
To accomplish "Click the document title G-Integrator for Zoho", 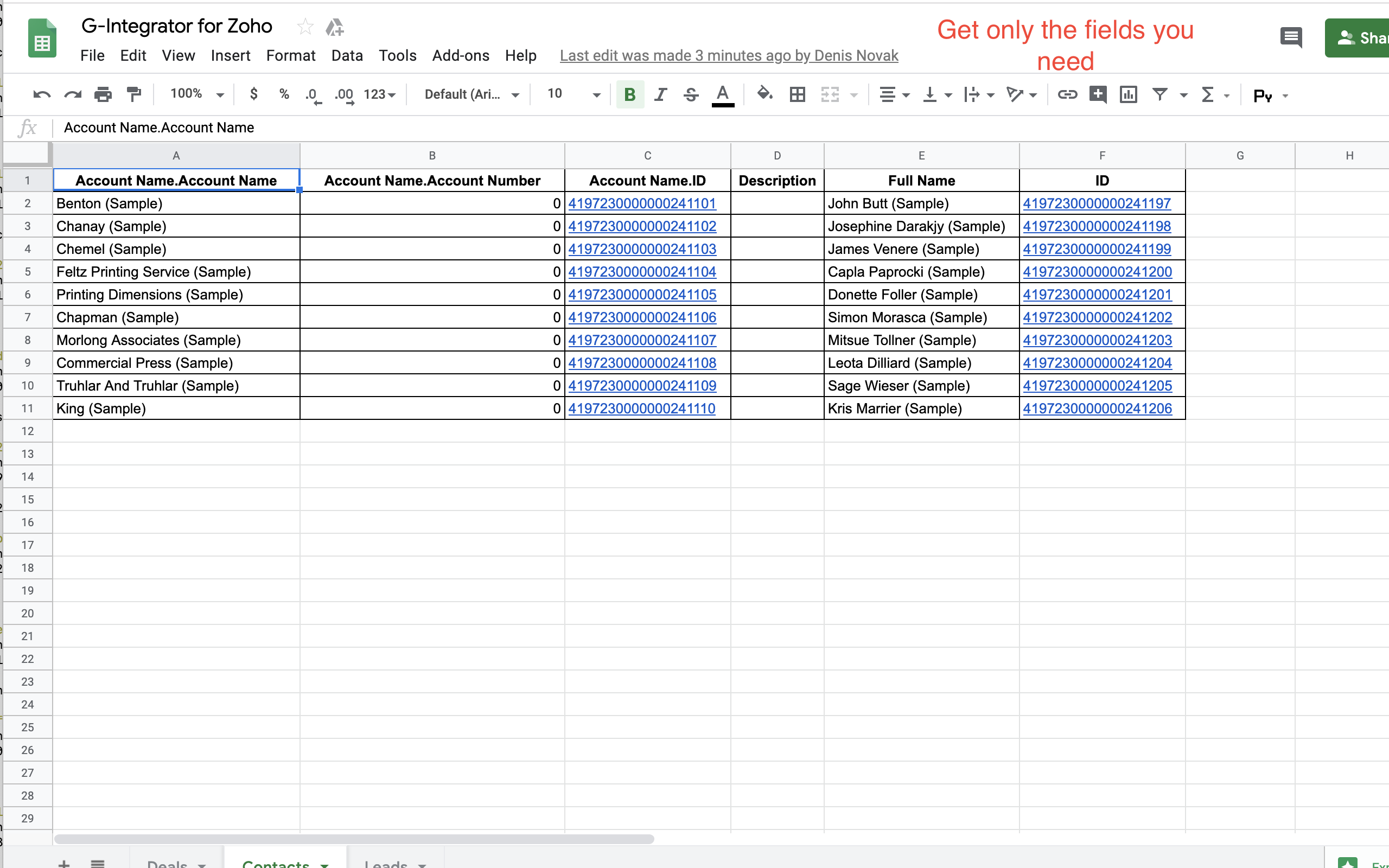I will coord(177,26).
